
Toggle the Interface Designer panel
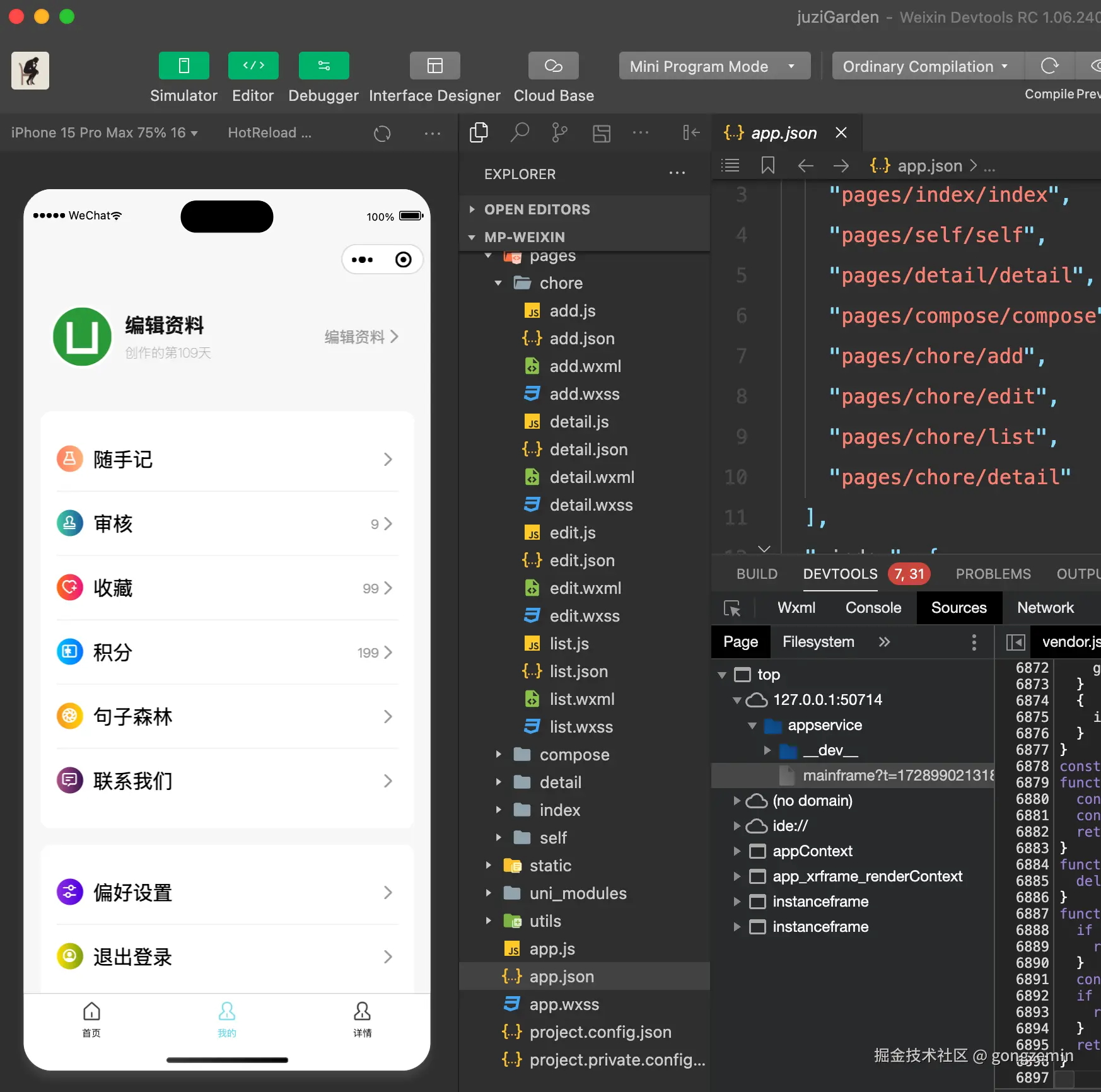point(434,66)
